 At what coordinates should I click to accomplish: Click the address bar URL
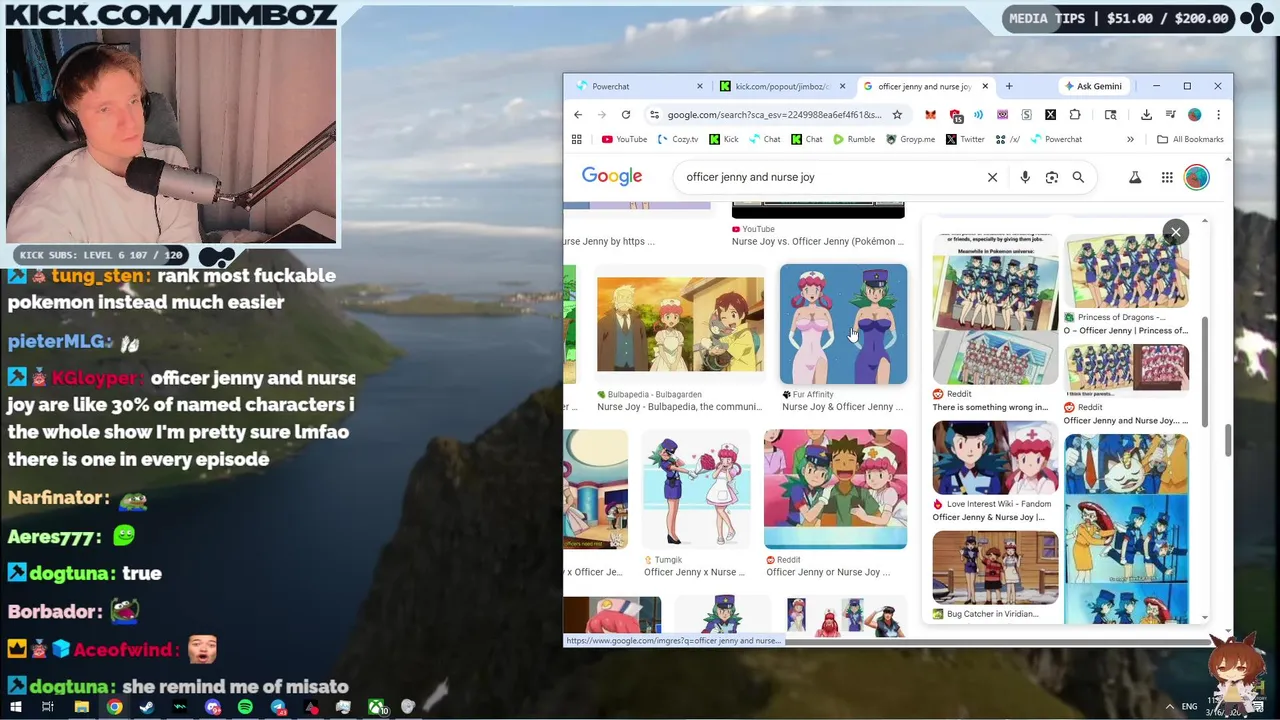click(774, 115)
